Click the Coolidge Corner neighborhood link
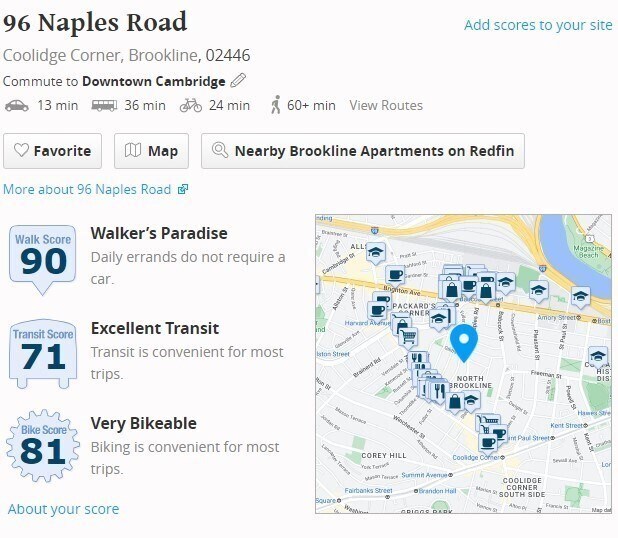Screen dimensions: 618x538 [62, 55]
